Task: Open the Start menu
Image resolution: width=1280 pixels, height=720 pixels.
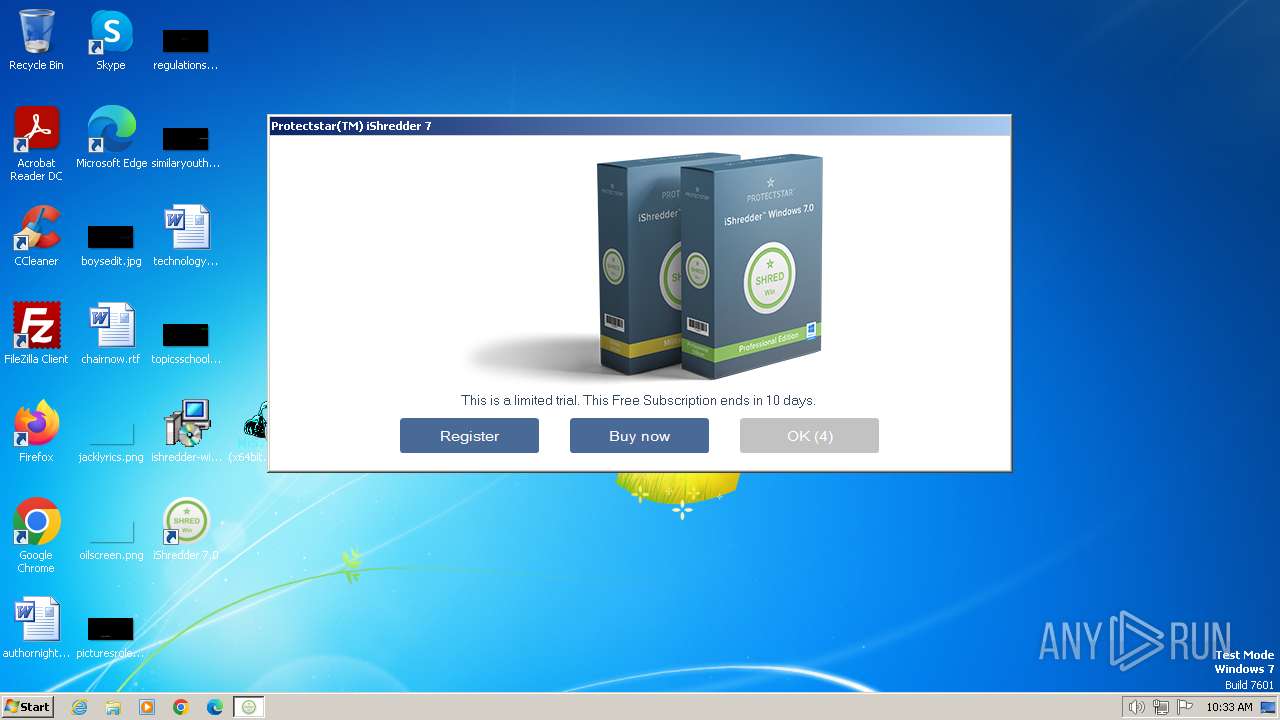Action: (x=27, y=707)
